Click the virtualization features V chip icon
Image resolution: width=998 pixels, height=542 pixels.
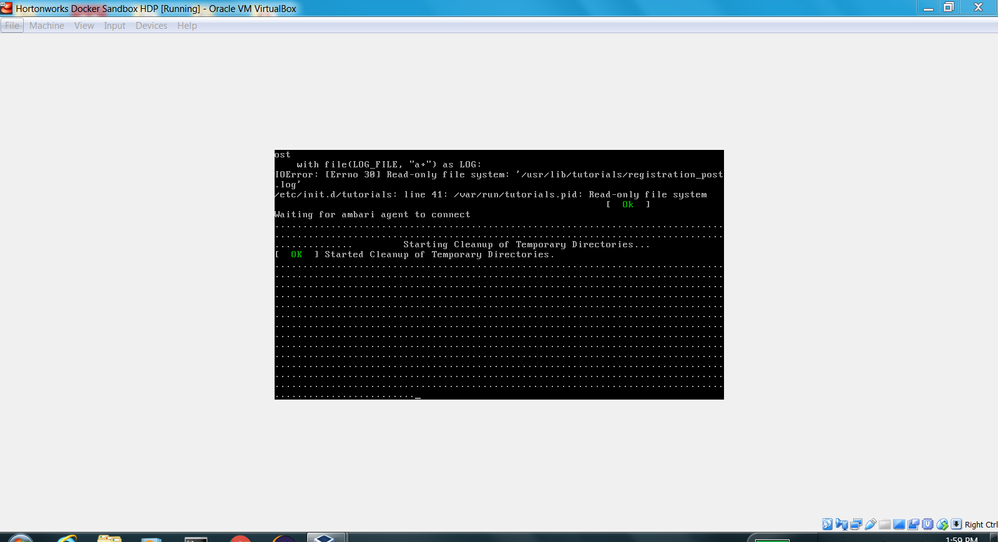[927, 524]
